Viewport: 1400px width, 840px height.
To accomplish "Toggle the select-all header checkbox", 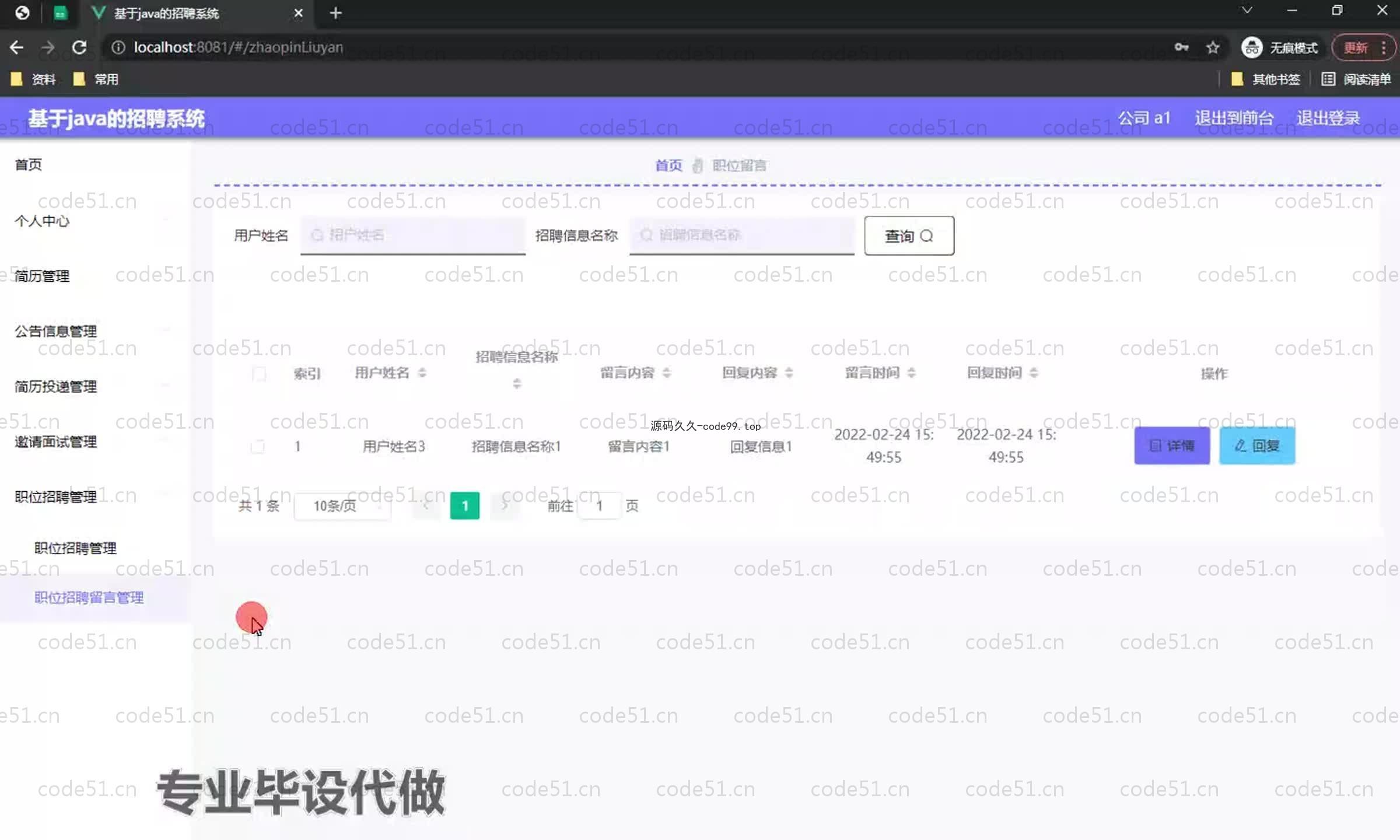I will [x=259, y=373].
